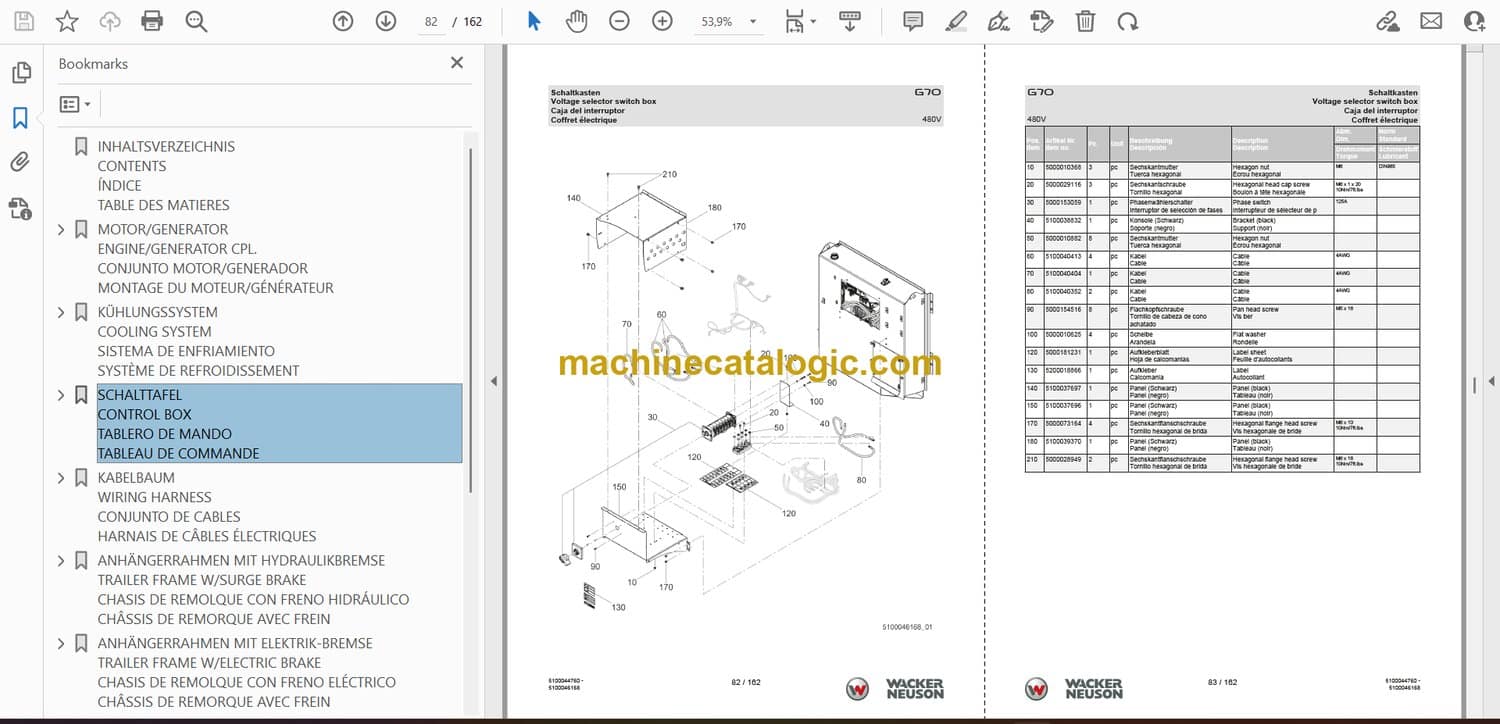This screenshot has width=1500, height=724.
Task: Open the INHALTSVERZEICHNIS bookmark
Action: [x=166, y=147]
